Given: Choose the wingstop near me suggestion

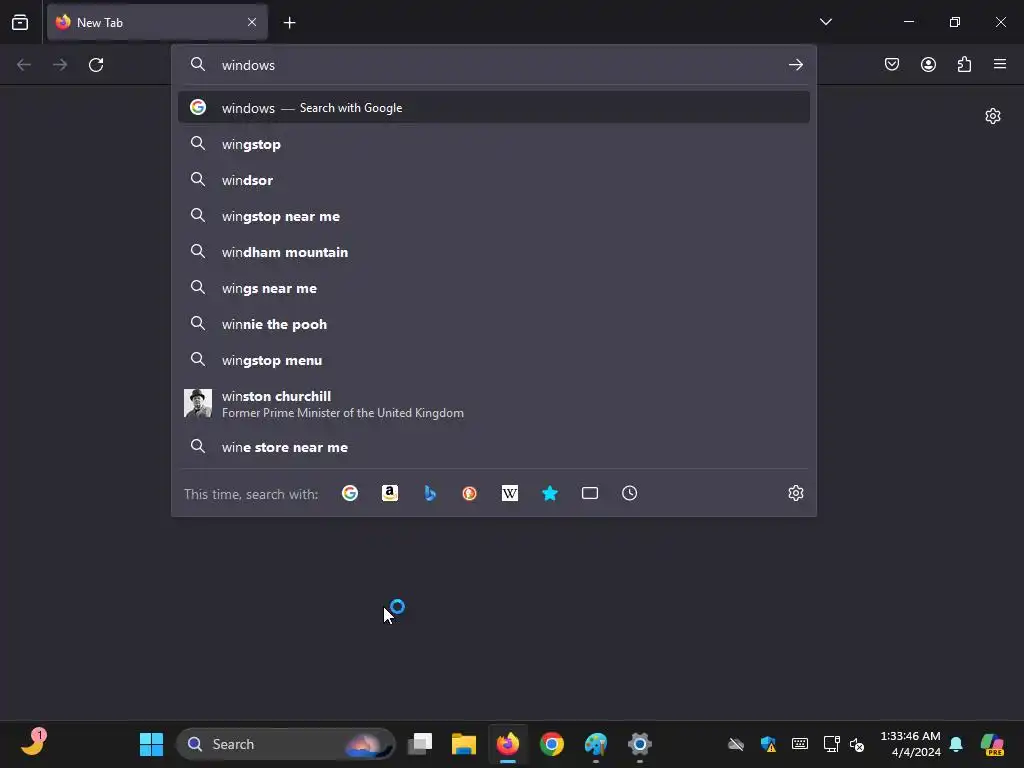Looking at the screenshot, I should tap(494, 216).
